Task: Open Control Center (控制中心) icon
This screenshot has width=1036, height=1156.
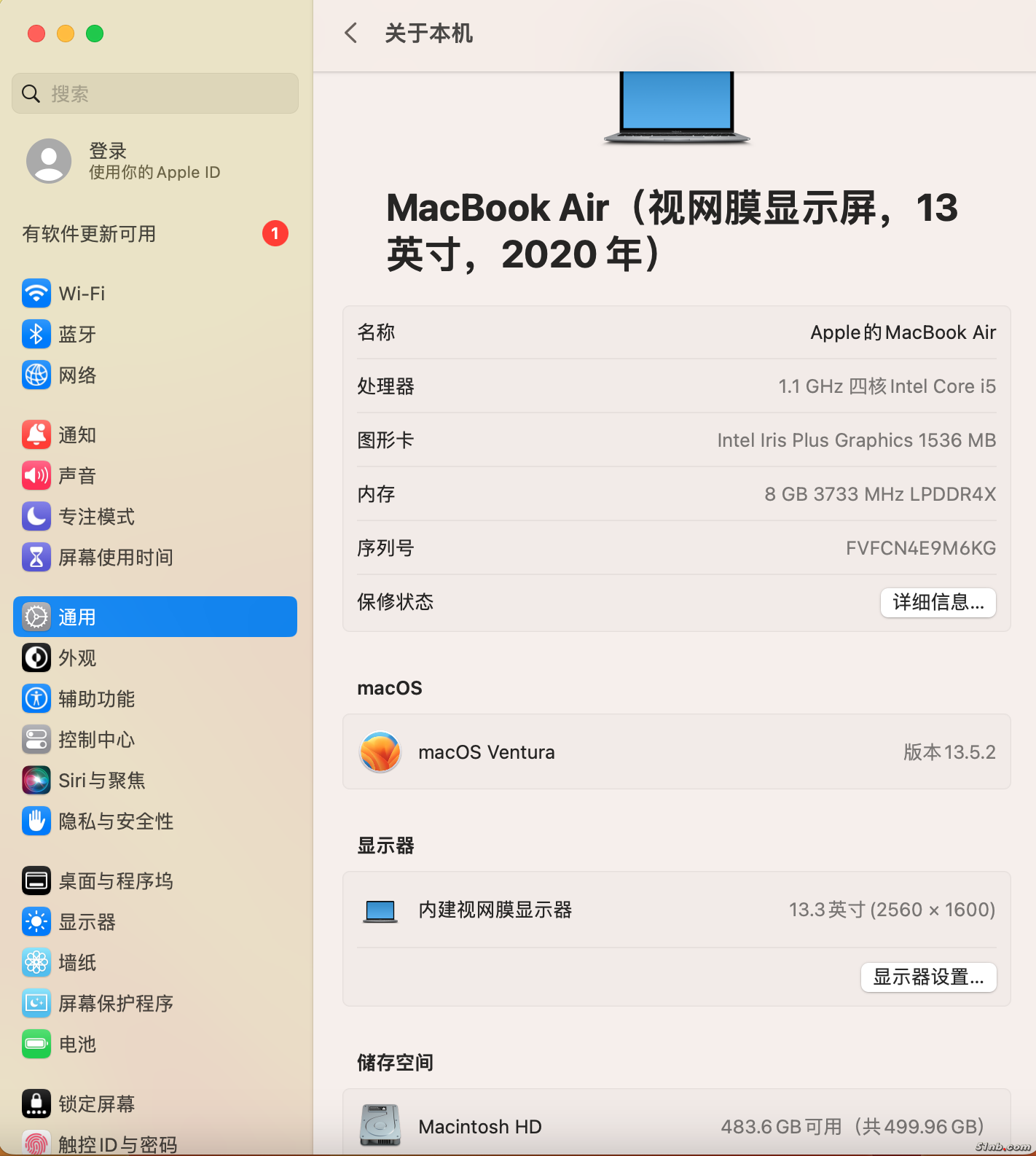Action: coord(36,740)
